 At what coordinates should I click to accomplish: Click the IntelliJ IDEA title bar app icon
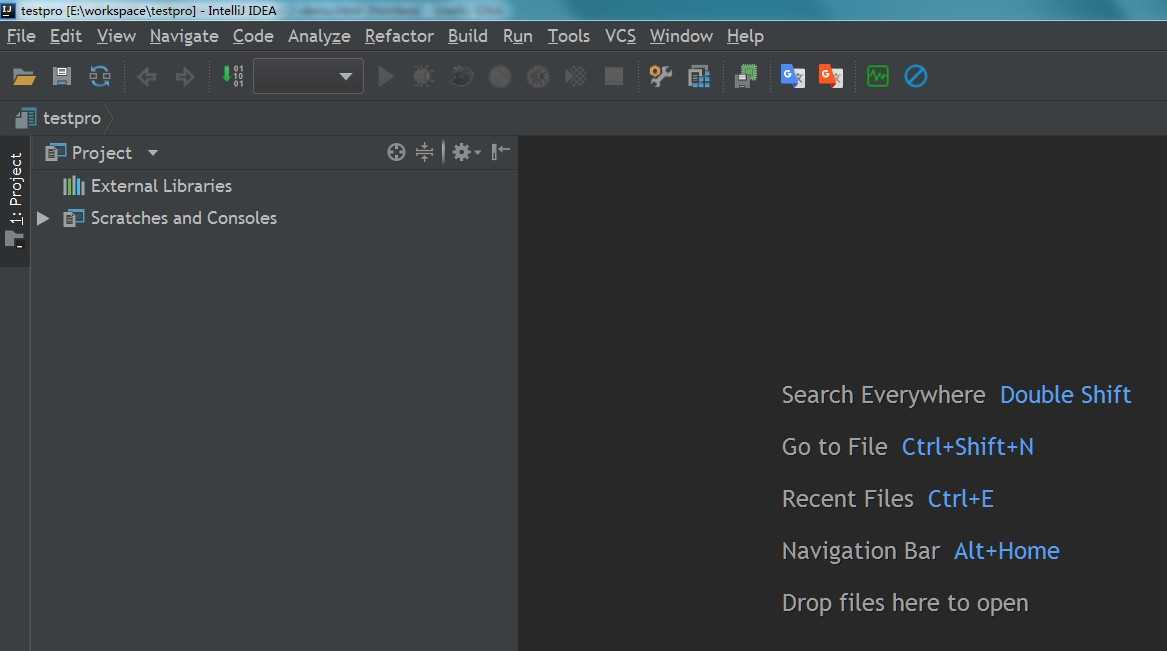8,10
